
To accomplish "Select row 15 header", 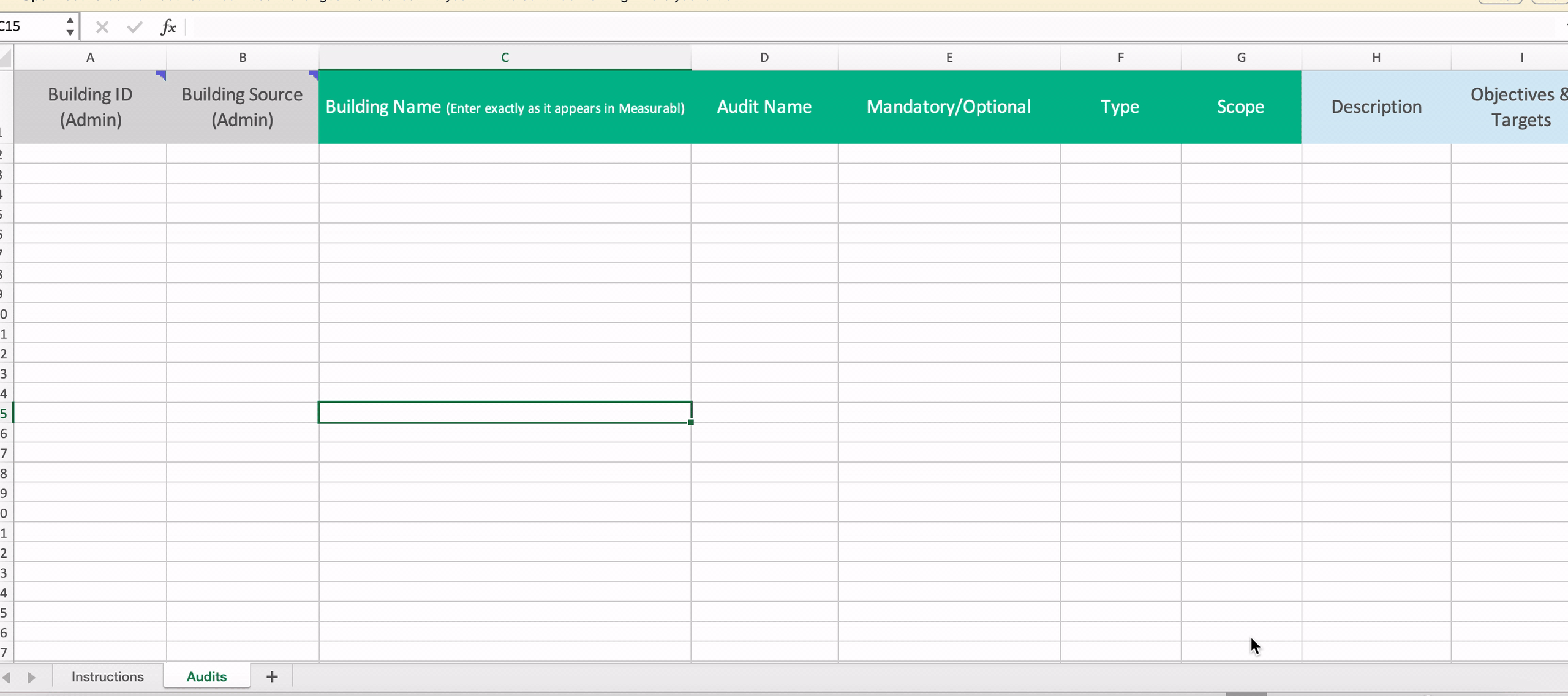I will click(6, 414).
